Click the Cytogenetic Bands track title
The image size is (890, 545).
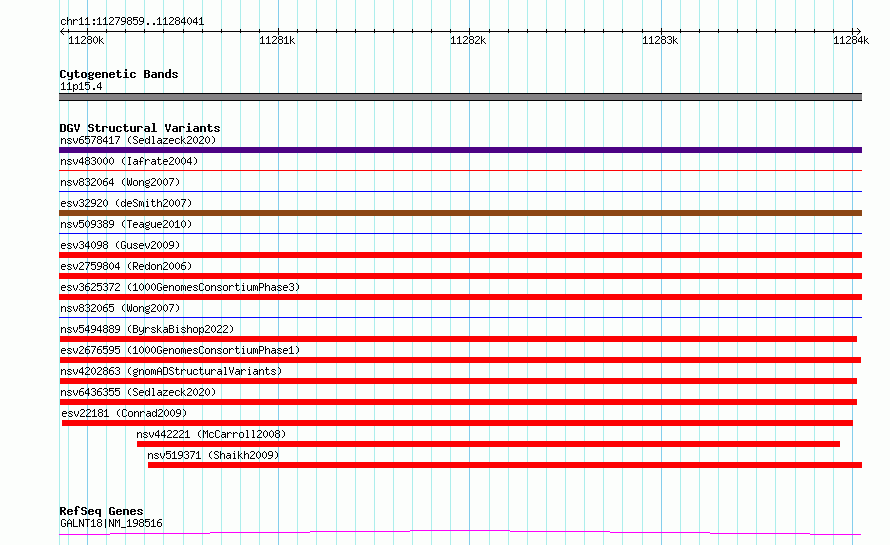click(x=119, y=74)
